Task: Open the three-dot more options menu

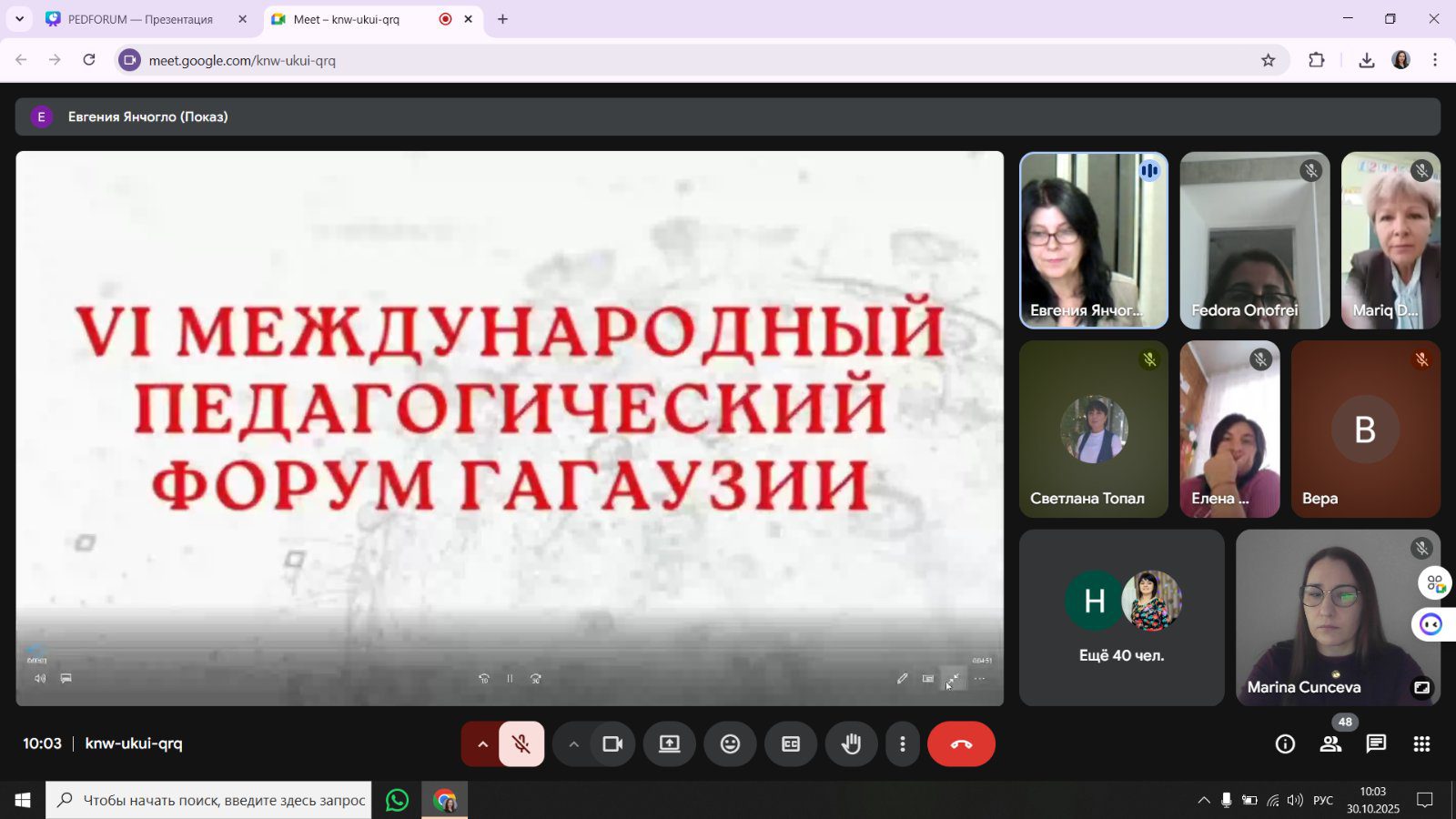Action: [902, 743]
